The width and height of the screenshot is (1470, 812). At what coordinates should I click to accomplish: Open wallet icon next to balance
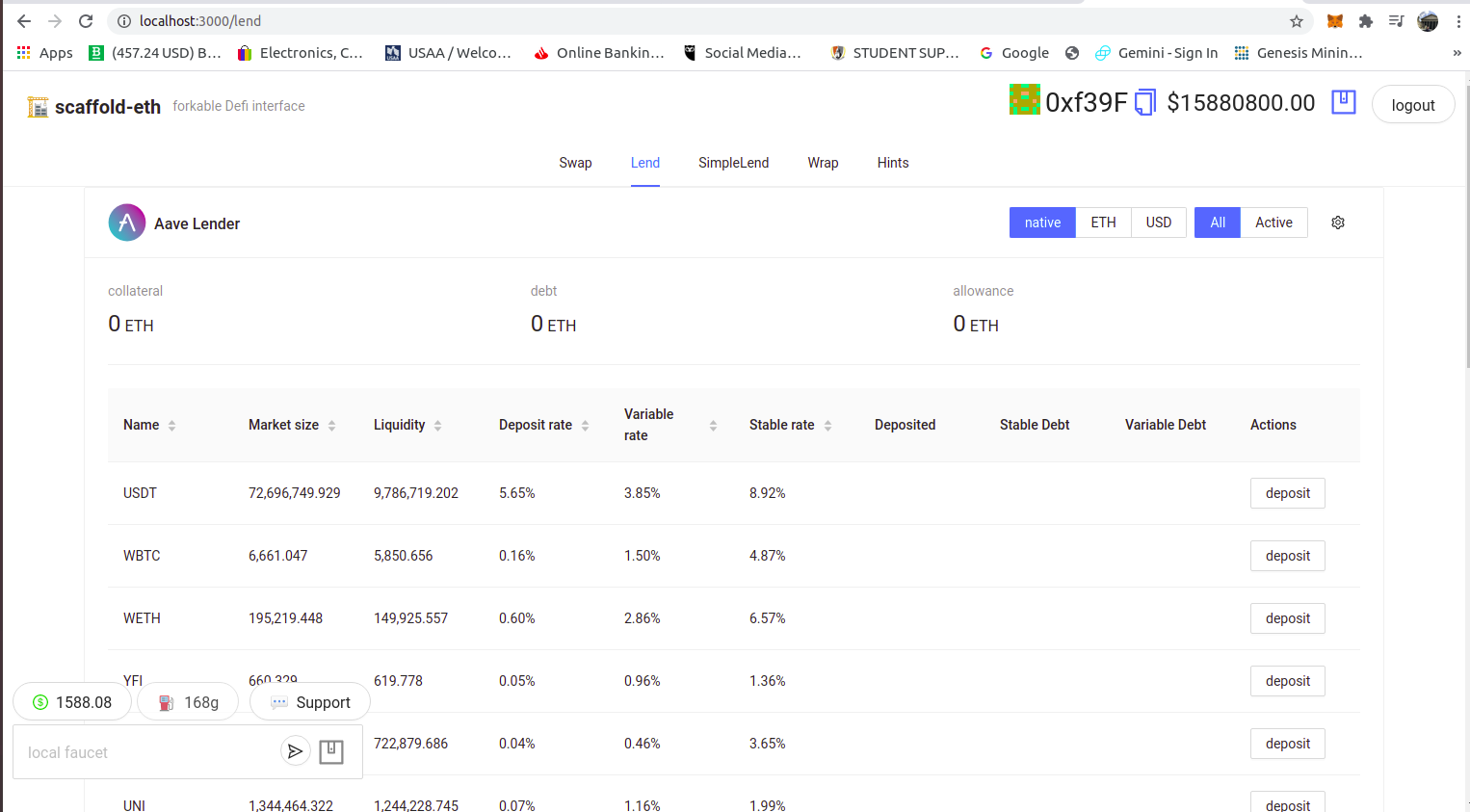[x=1344, y=102]
